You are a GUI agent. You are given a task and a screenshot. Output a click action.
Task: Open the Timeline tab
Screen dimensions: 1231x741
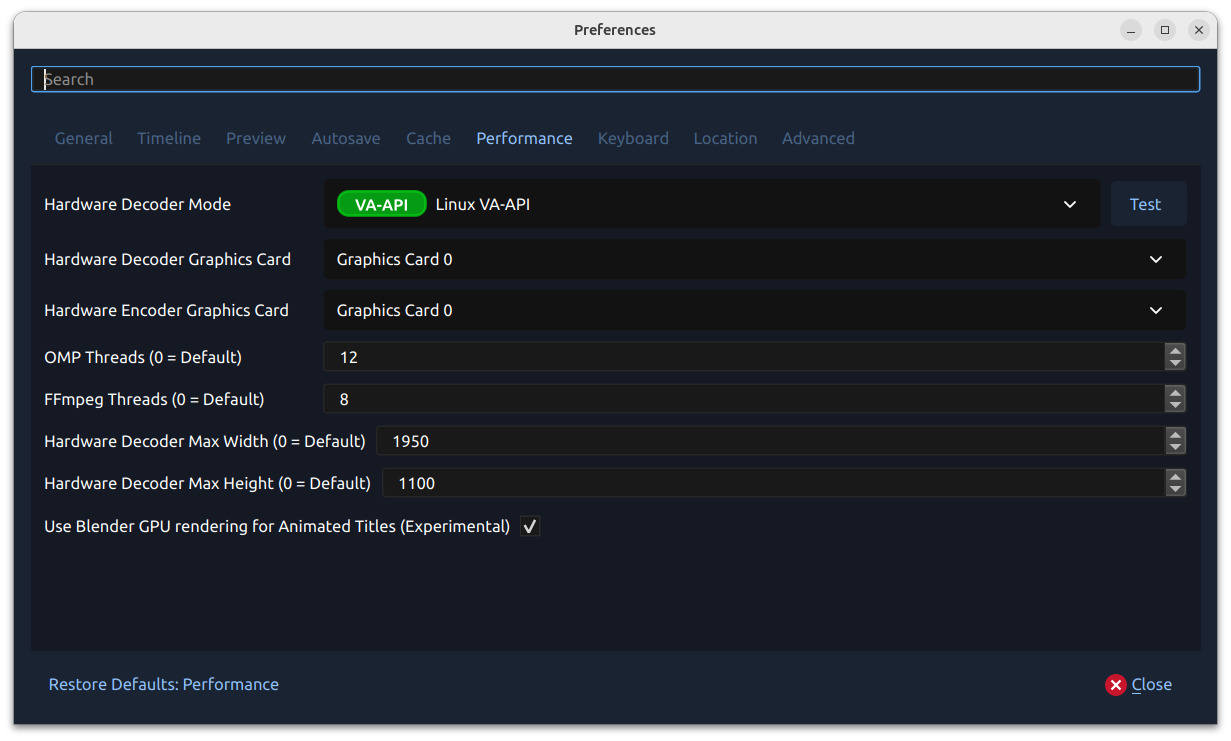coord(169,138)
